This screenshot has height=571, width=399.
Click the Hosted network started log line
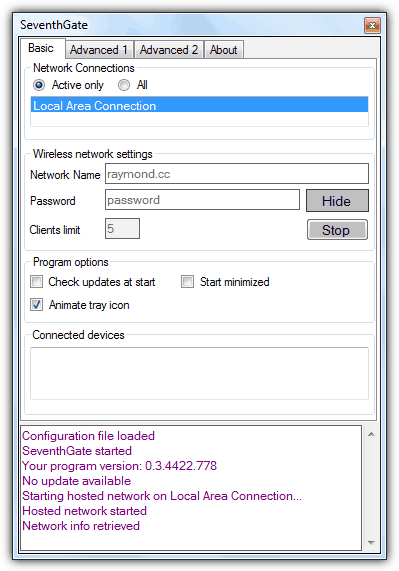pos(84,511)
